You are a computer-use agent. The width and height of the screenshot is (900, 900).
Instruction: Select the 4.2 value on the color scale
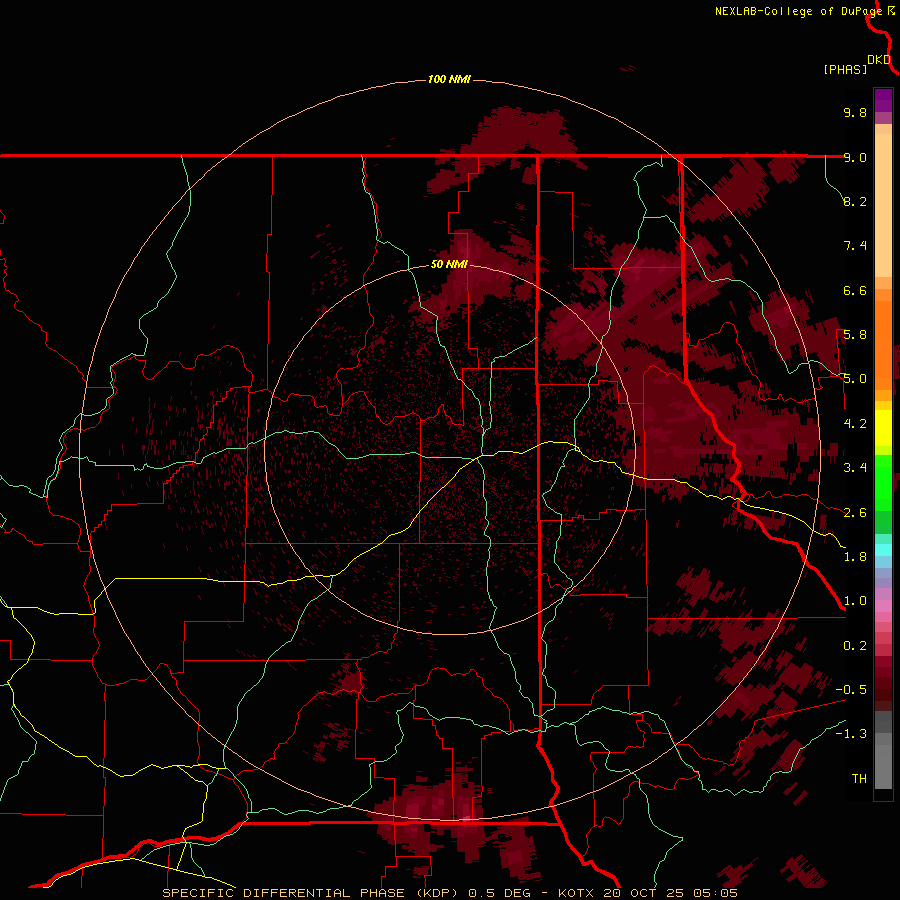855,424
